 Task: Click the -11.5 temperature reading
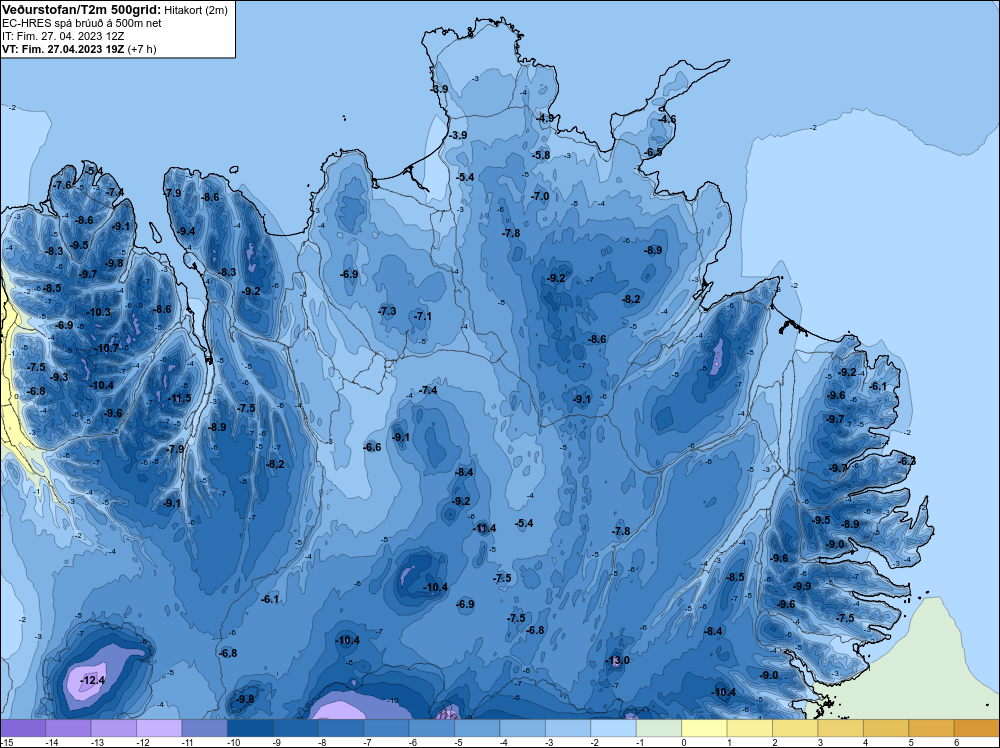[x=179, y=399]
